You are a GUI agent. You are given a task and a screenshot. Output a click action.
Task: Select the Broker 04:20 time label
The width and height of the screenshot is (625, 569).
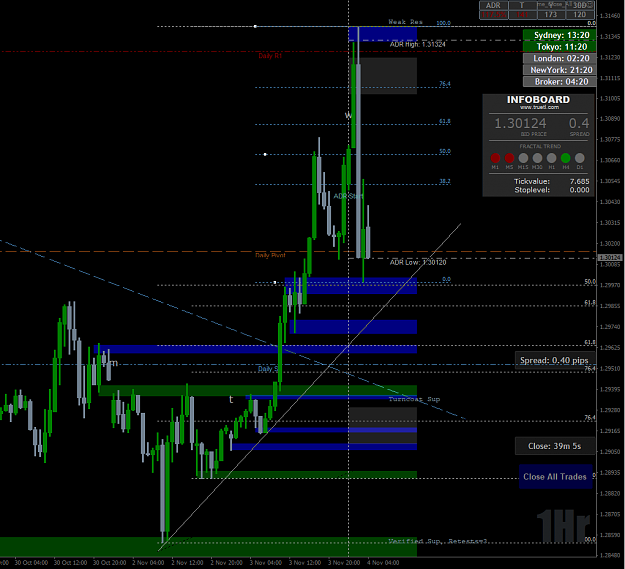click(x=560, y=81)
